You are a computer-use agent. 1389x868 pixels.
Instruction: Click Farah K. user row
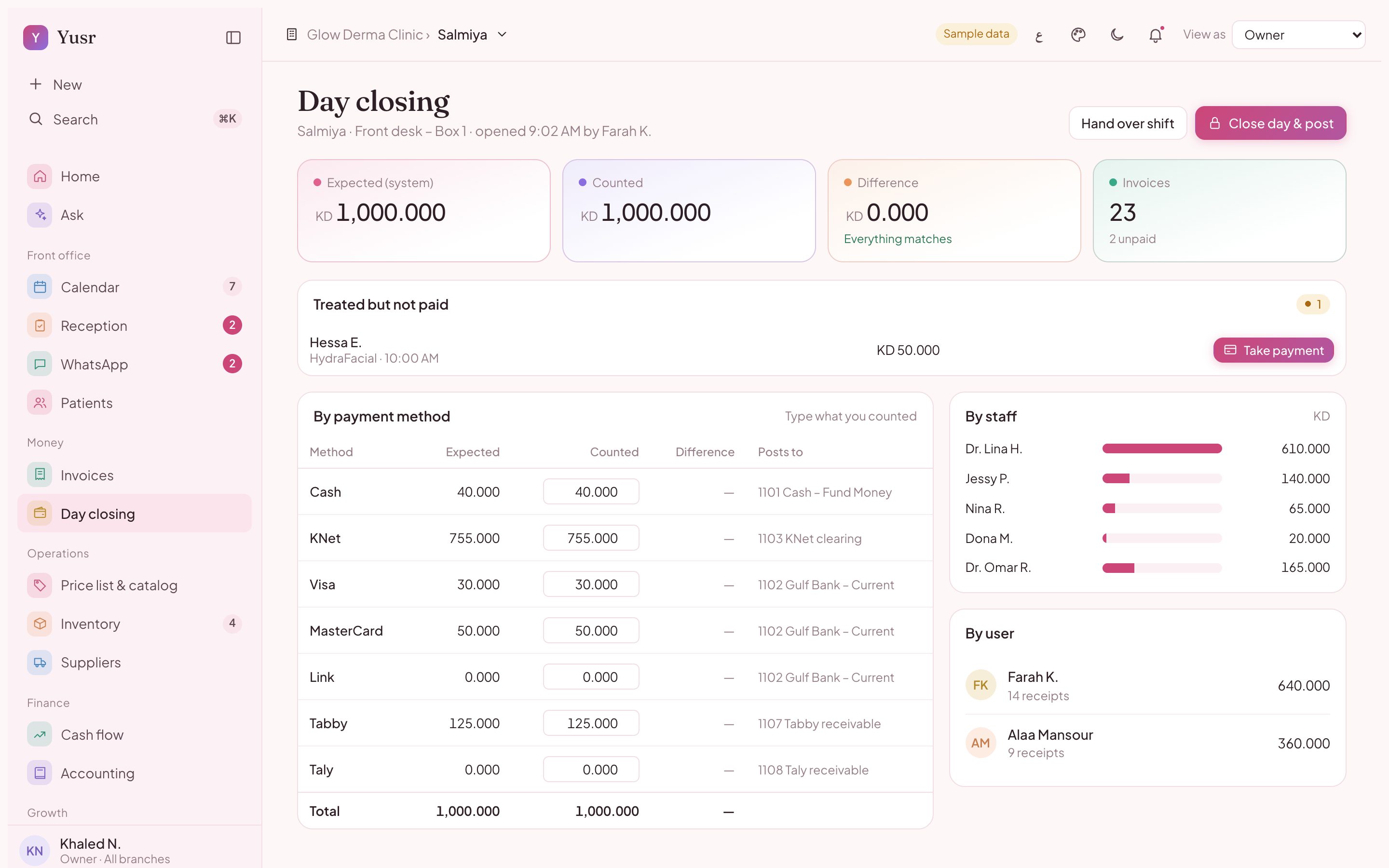click(x=1147, y=685)
